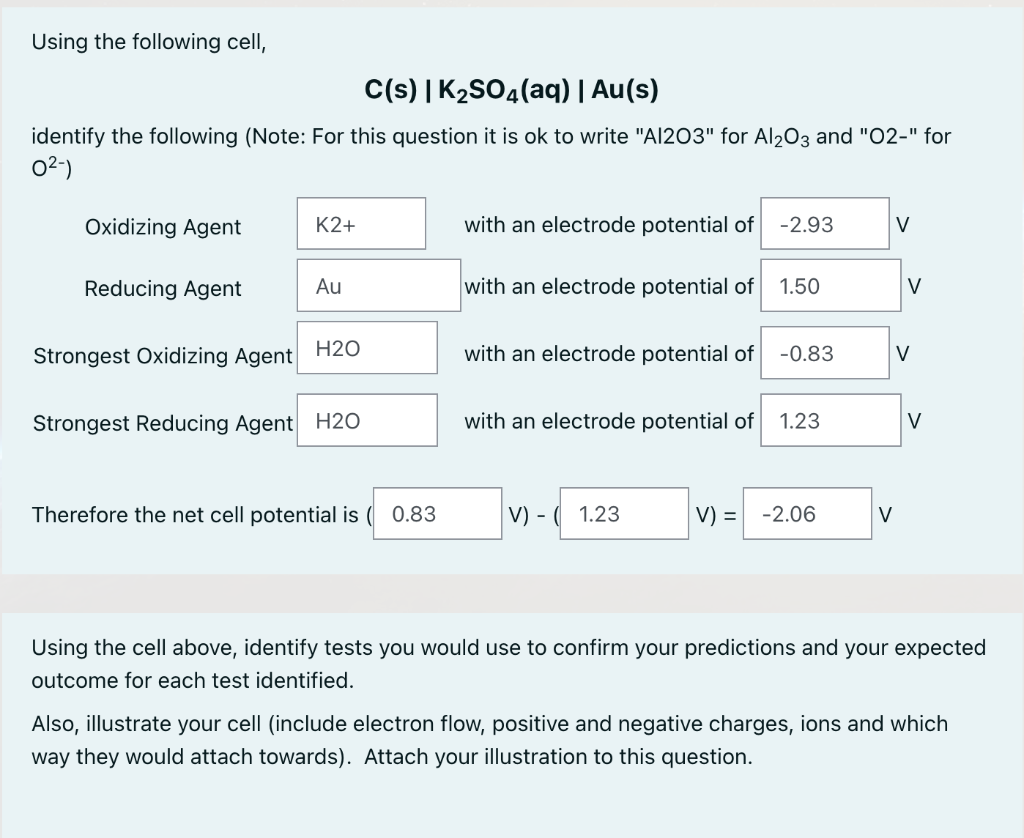
Task: Select the illustration instructions paragraph
Action: point(489,740)
